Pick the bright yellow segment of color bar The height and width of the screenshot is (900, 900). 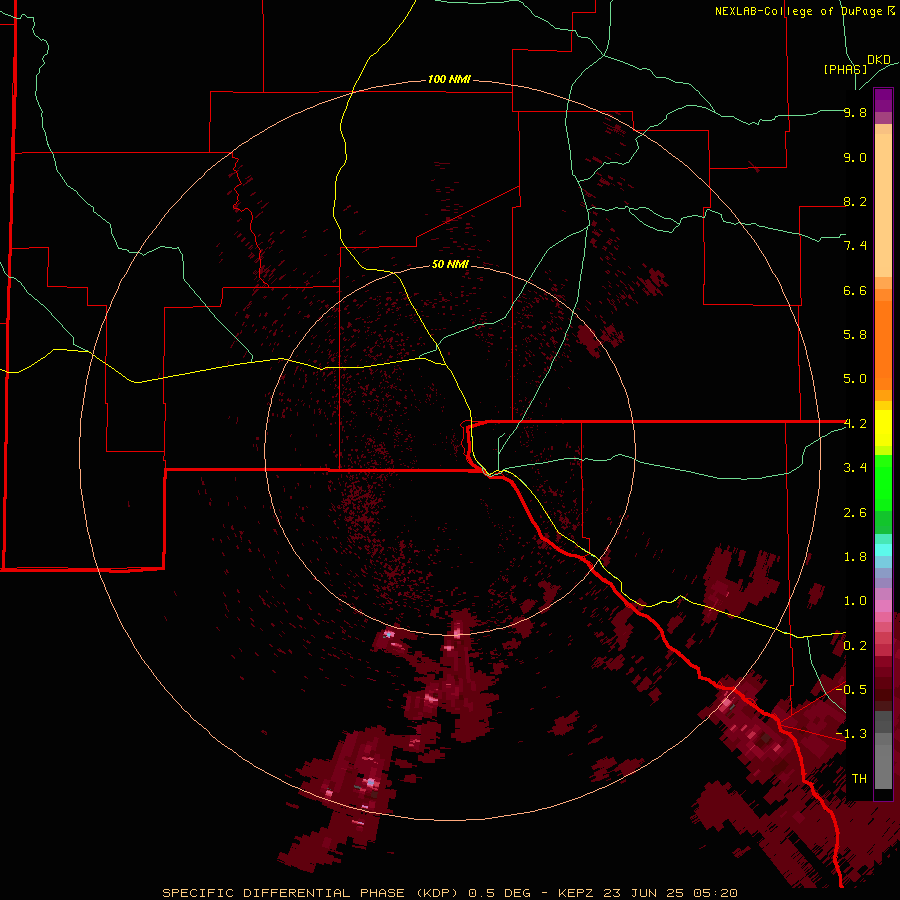point(883,428)
